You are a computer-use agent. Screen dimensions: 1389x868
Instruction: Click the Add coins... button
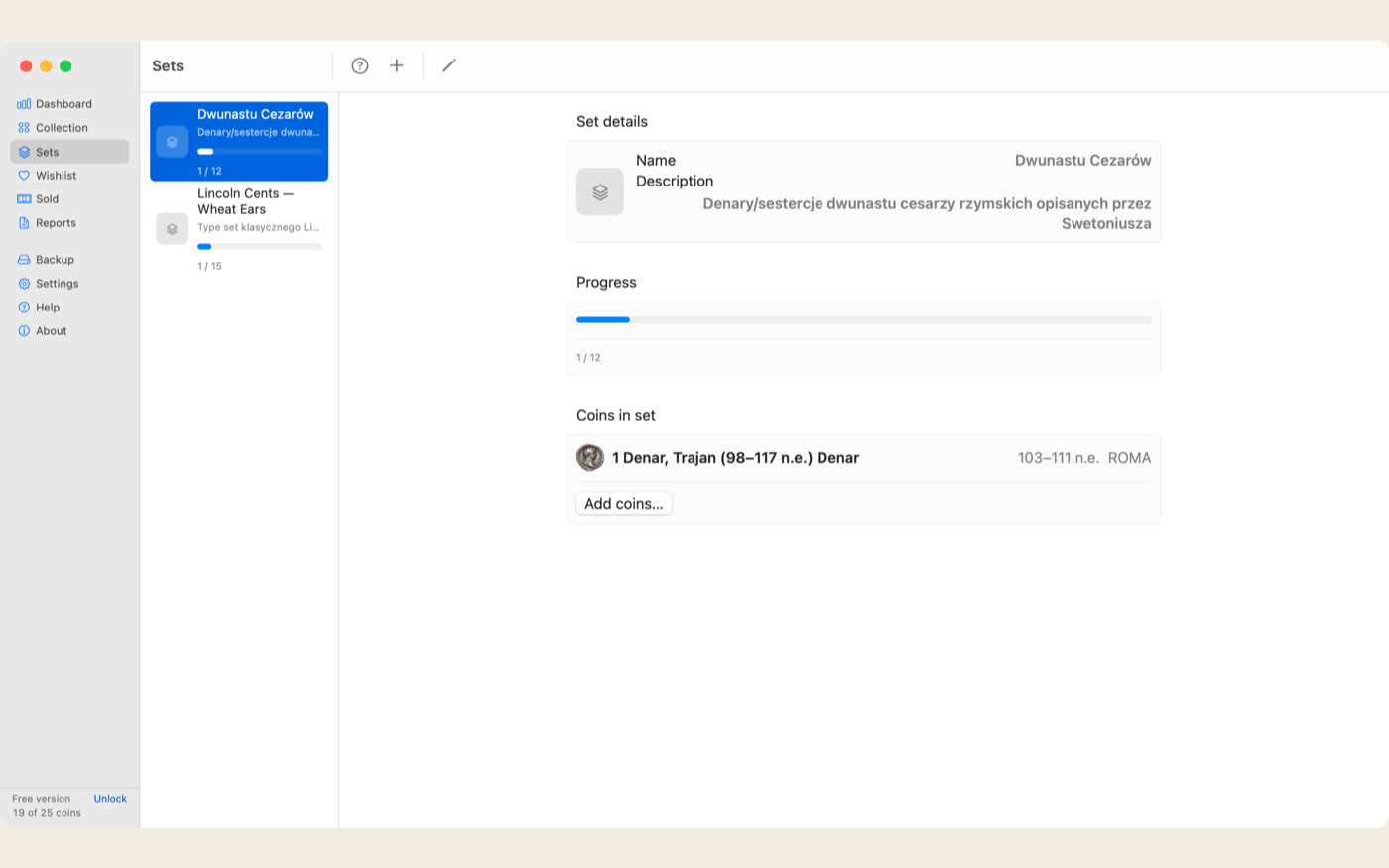tap(624, 504)
